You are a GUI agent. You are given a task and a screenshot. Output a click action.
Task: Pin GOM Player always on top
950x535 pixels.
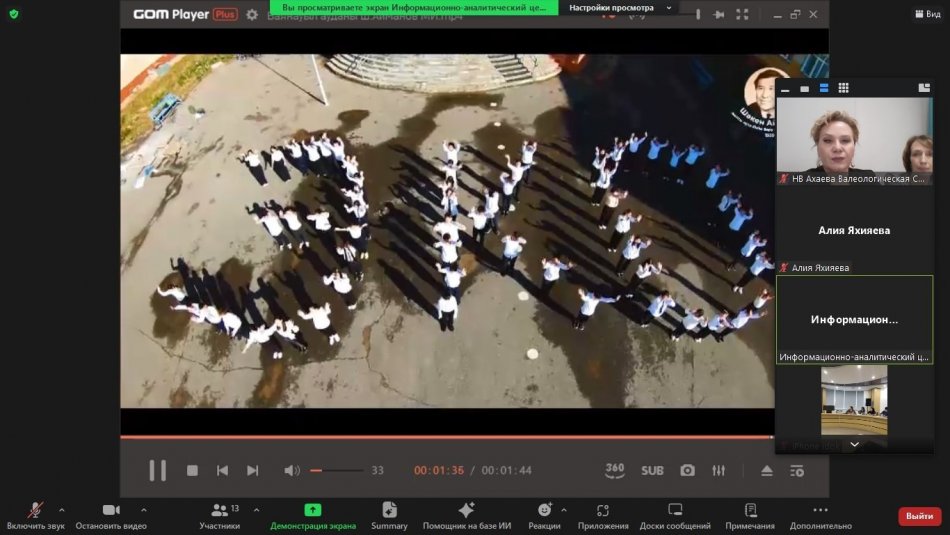(719, 15)
